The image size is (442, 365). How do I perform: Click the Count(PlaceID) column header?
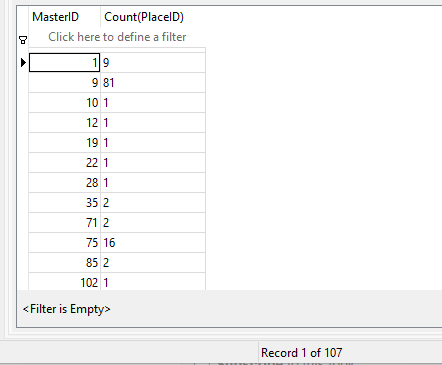(153, 17)
